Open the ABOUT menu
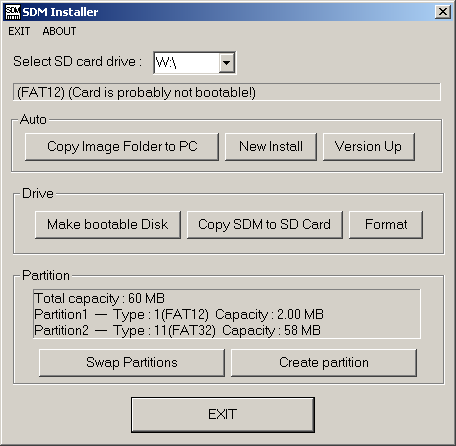This screenshot has height=446, width=456. (x=59, y=31)
